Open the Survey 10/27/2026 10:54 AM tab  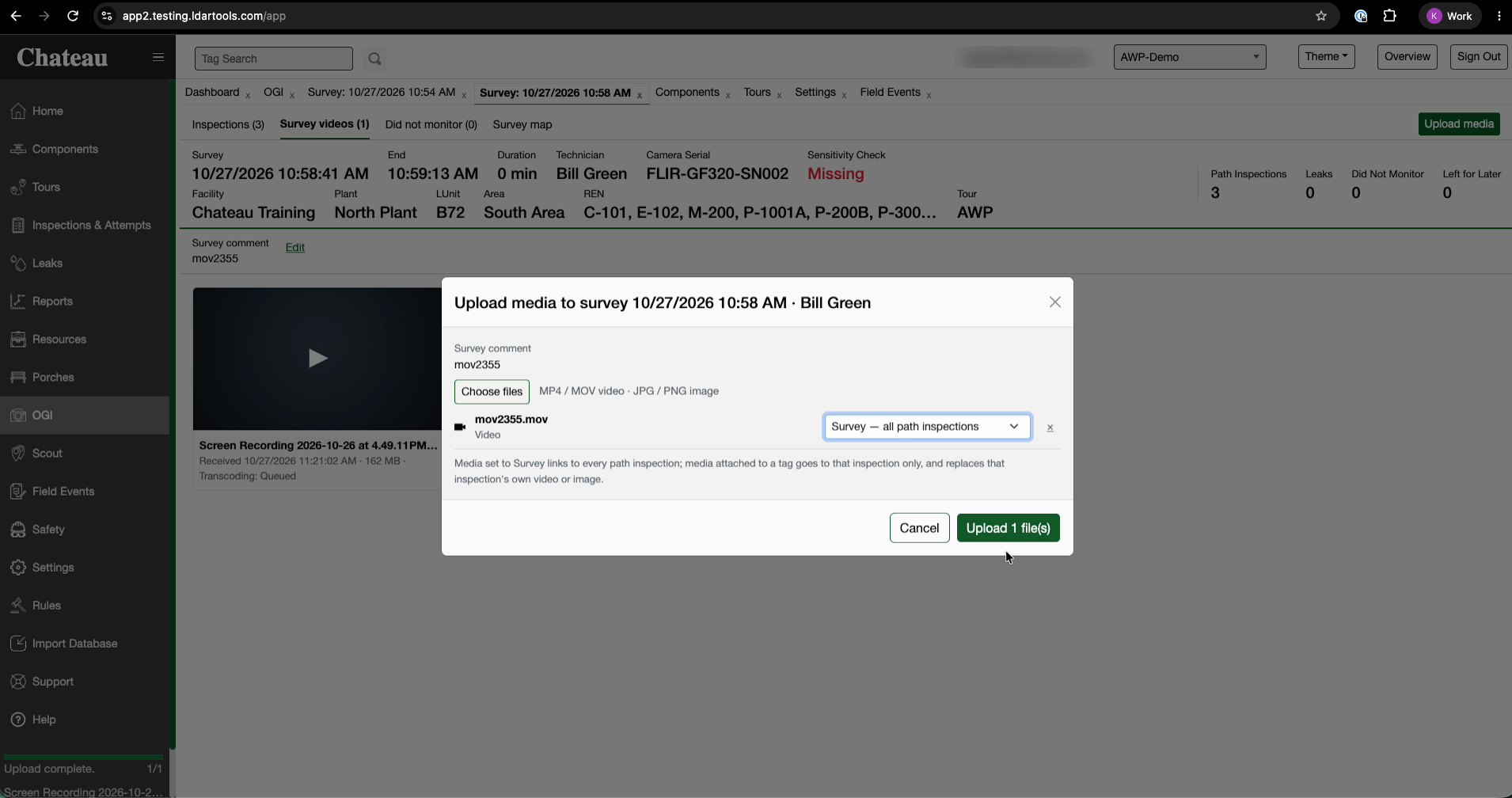[382, 92]
